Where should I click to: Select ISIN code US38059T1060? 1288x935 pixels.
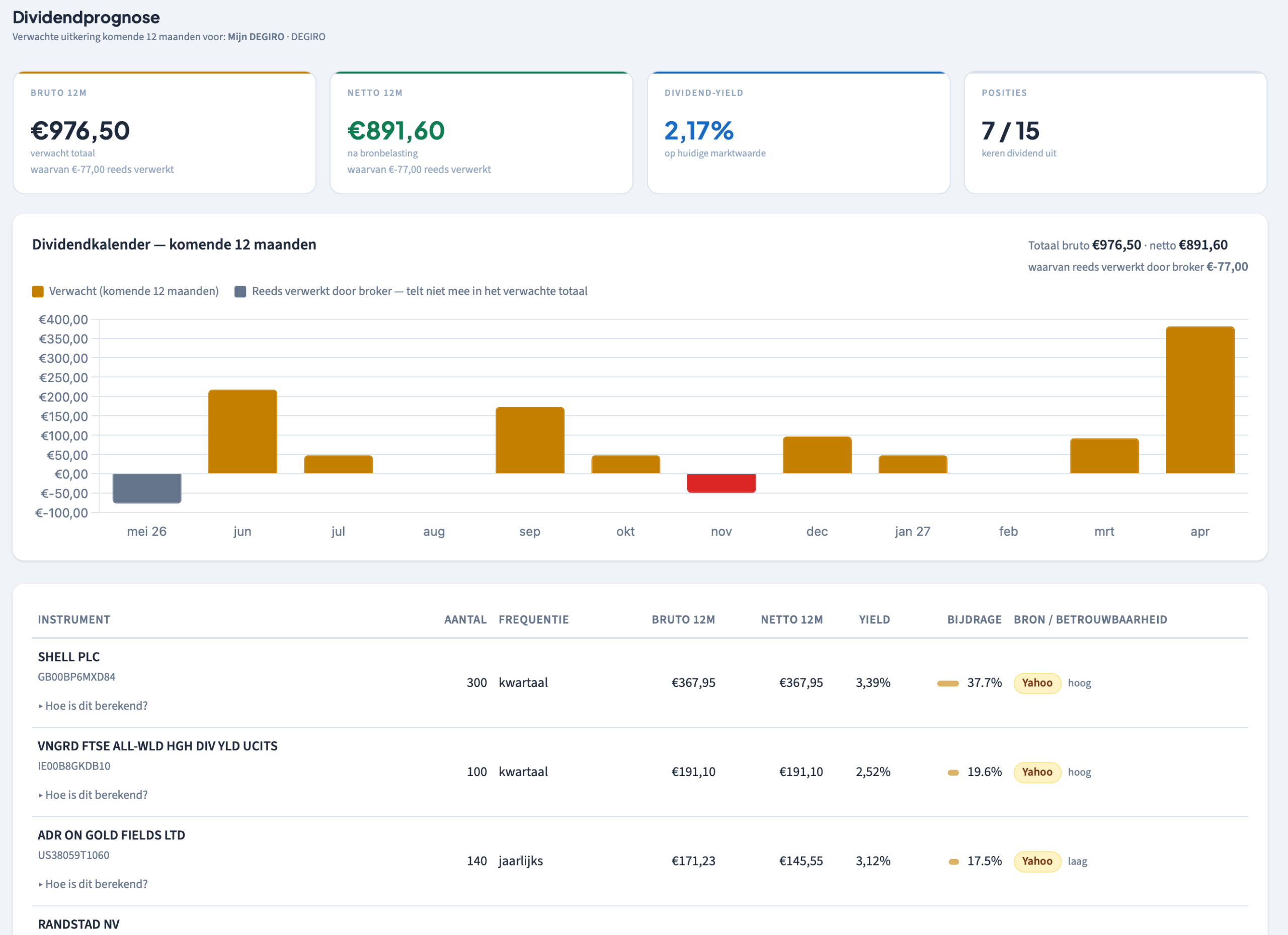[x=74, y=855]
